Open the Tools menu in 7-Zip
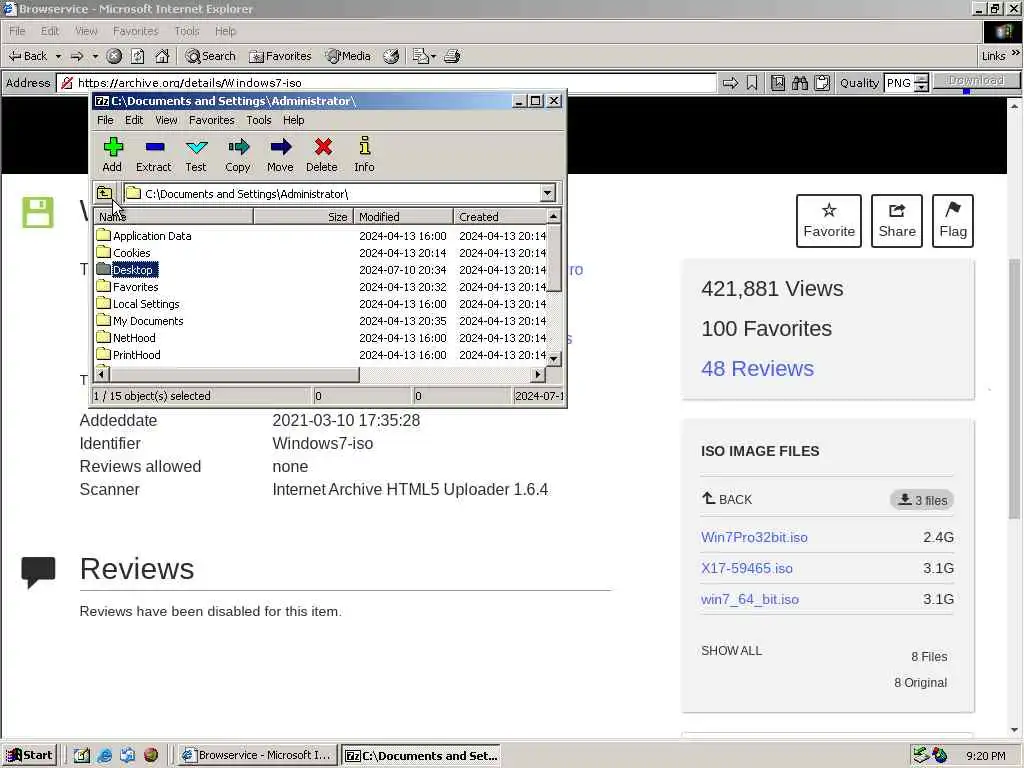Viewport: 1024px width, 768px height. click(259, 120)
